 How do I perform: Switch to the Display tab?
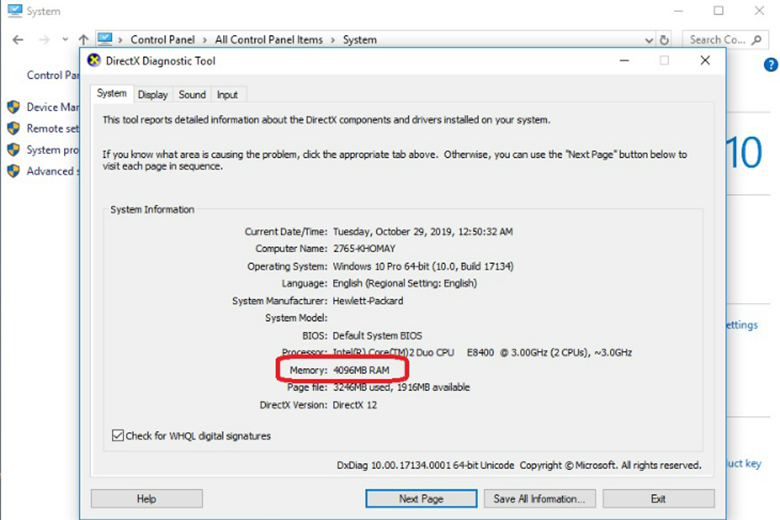tap(153, 95)
